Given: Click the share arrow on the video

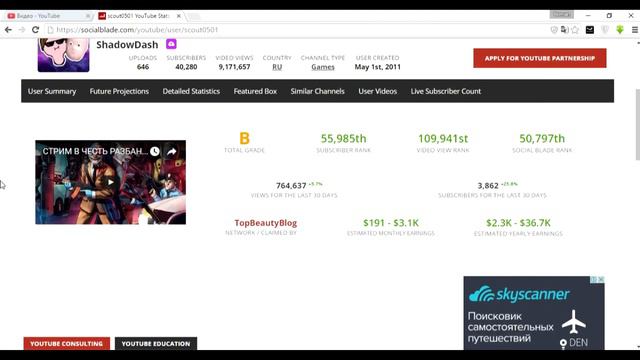Looking at the screenshot, I should point(172,151).
